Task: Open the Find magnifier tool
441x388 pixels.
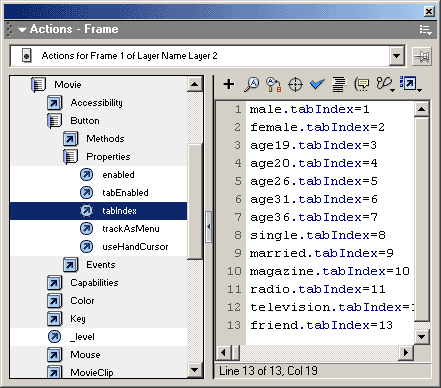Action: pyautogui.click(x=251, y=84)
